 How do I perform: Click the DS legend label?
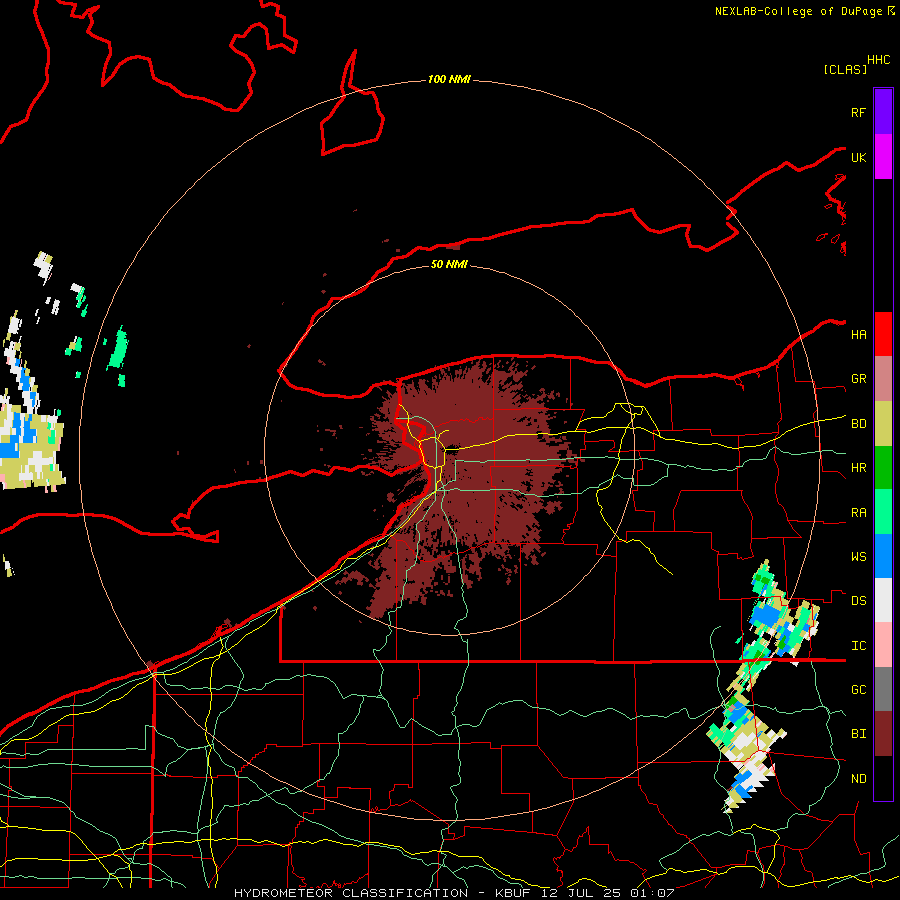click(x=858, y=601)
